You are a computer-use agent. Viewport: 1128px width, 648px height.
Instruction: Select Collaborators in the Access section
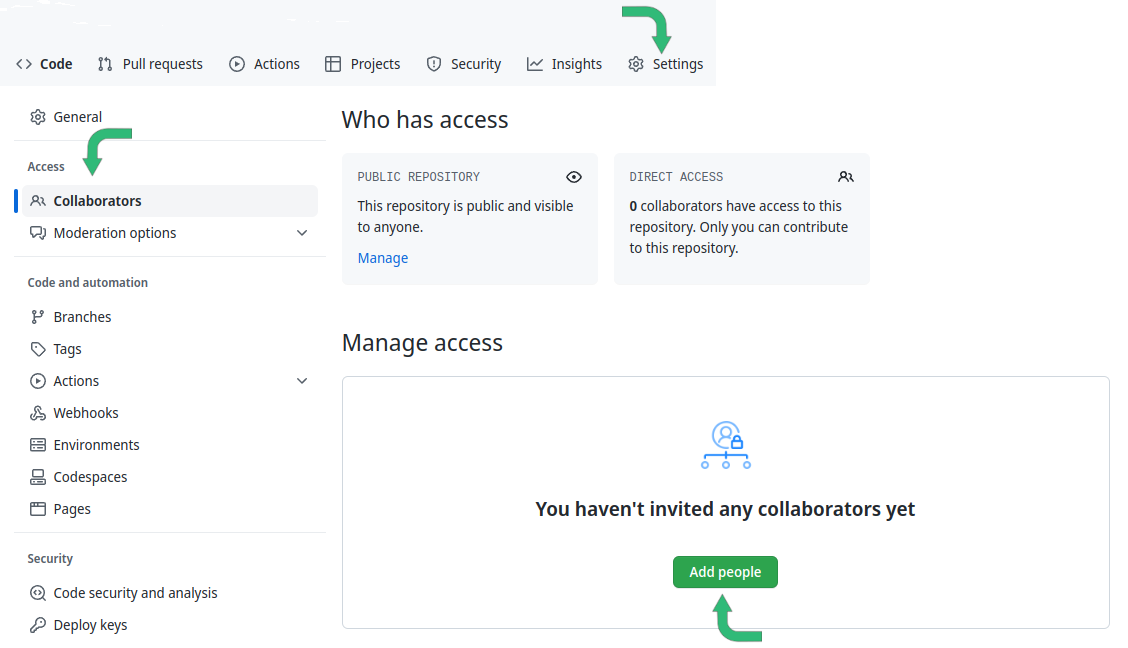point(97,201)
